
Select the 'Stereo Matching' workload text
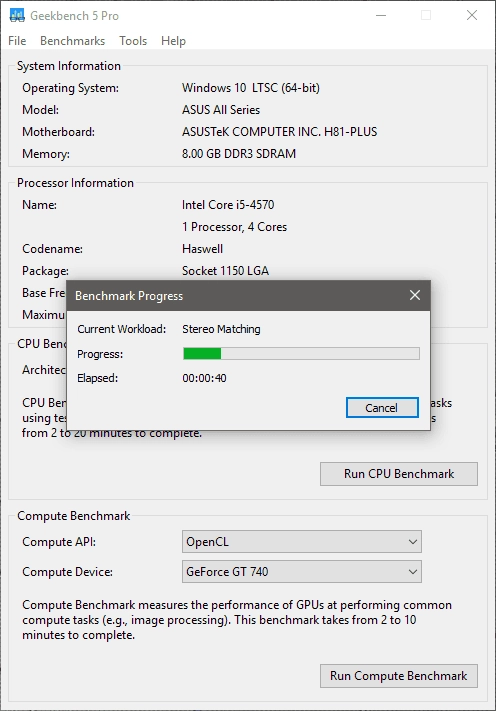pos(221,329)
